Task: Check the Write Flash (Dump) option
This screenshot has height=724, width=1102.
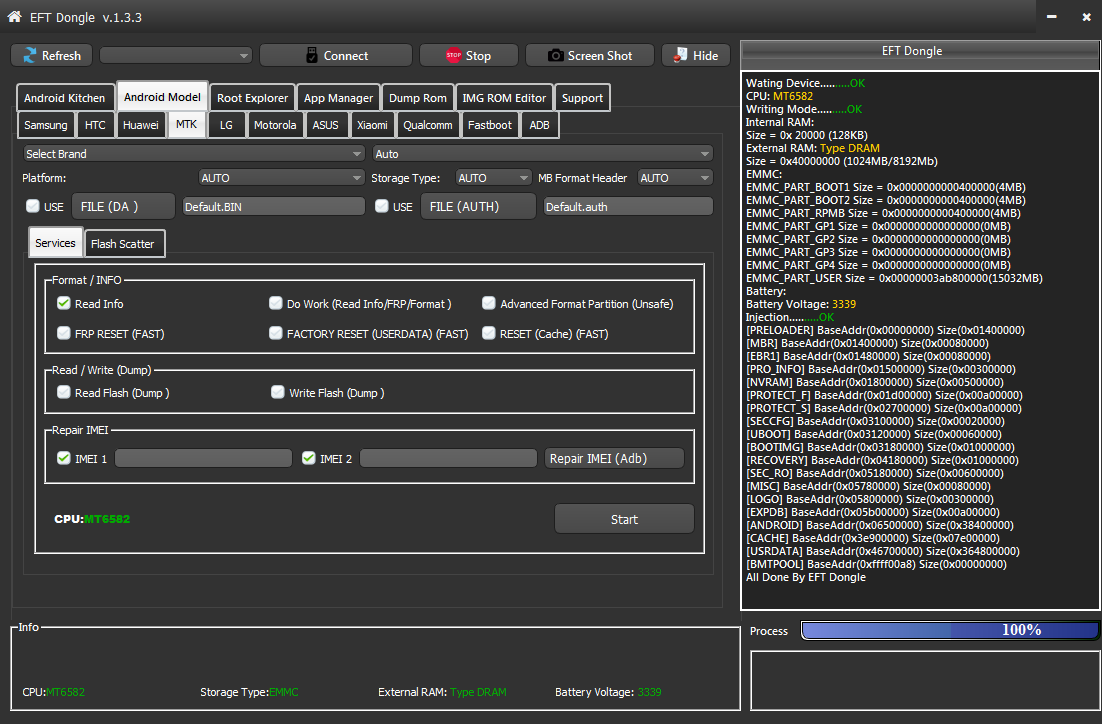Action: (278, 392)
